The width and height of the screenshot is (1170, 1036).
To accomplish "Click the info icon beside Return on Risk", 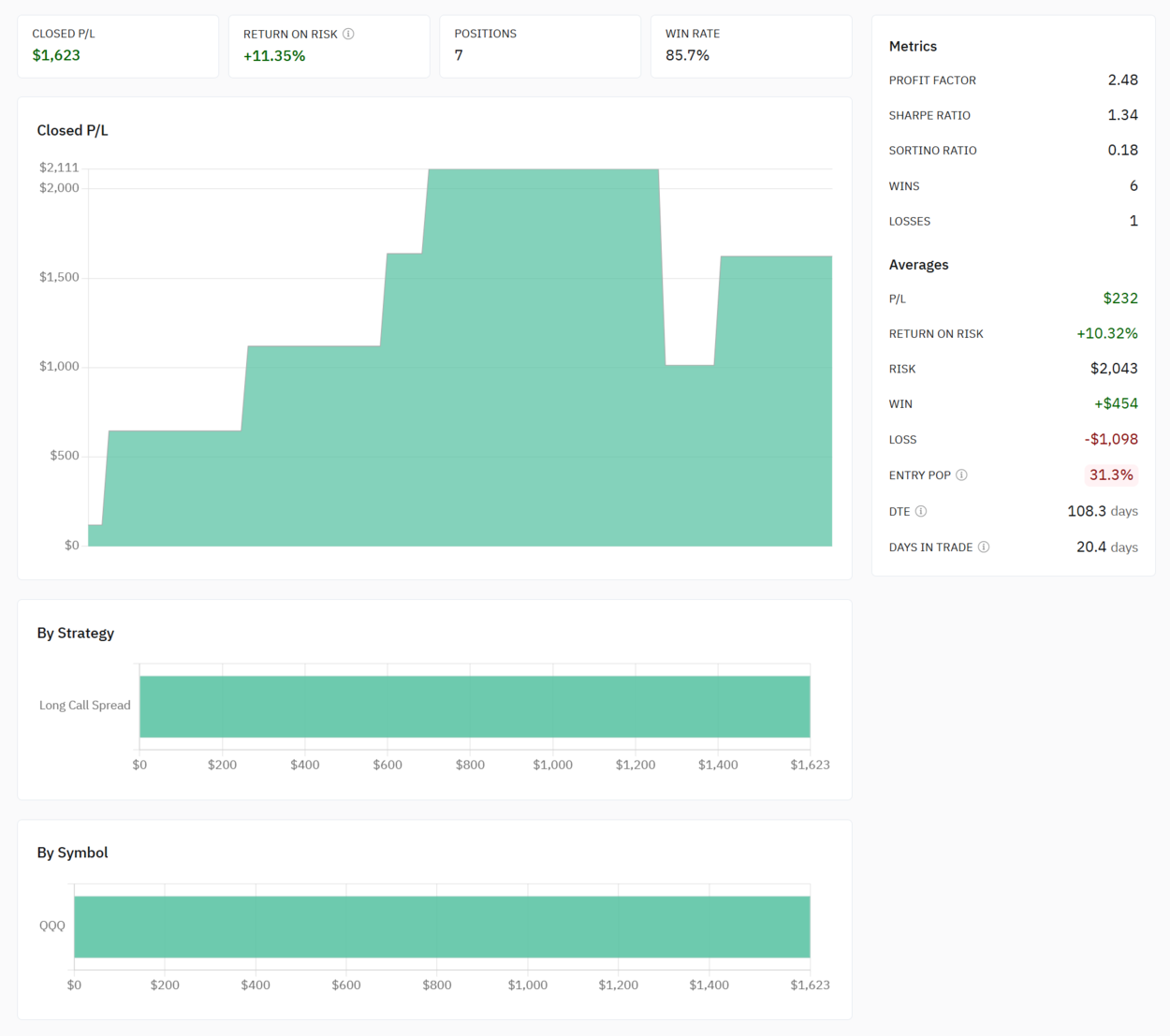I will (x=348, y=34).
